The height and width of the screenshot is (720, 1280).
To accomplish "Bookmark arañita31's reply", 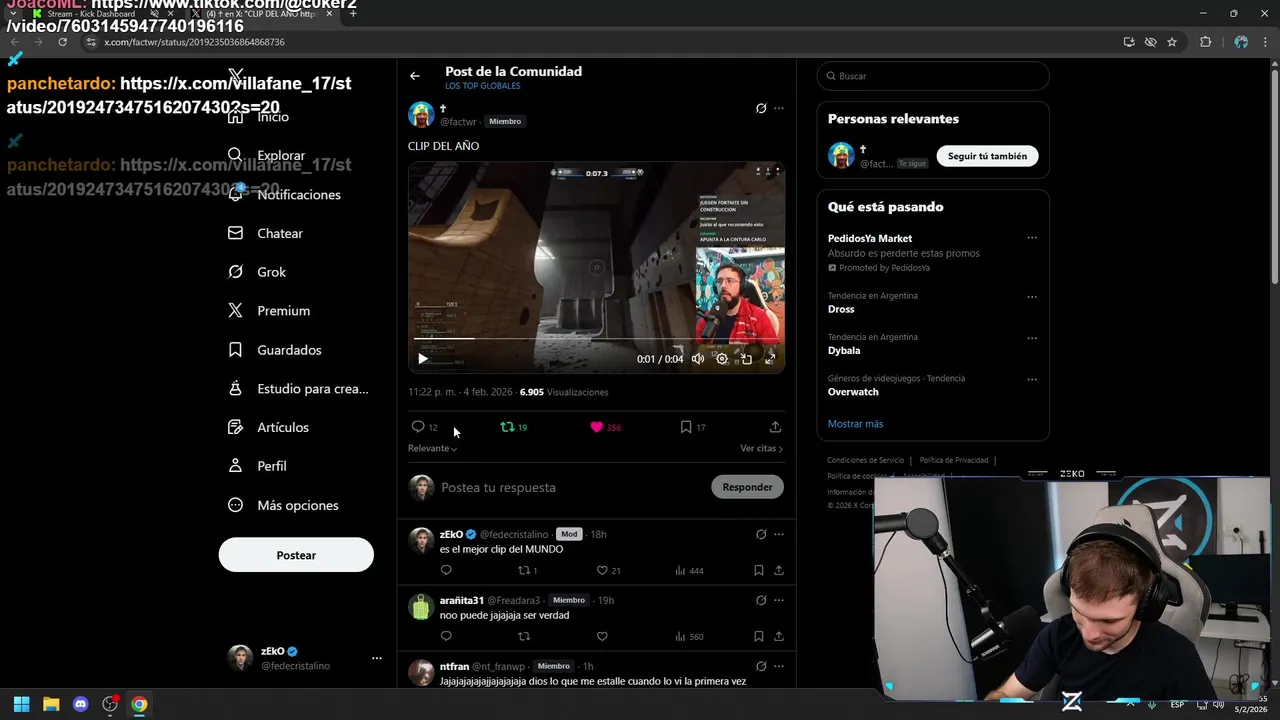I will point(758,636).
